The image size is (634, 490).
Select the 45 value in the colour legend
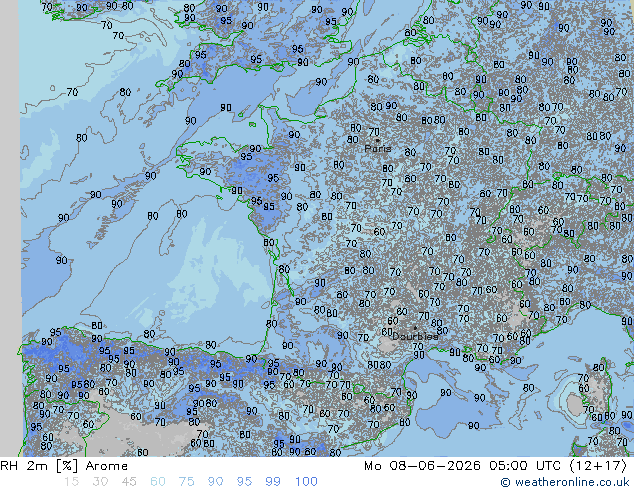point(129,482)
